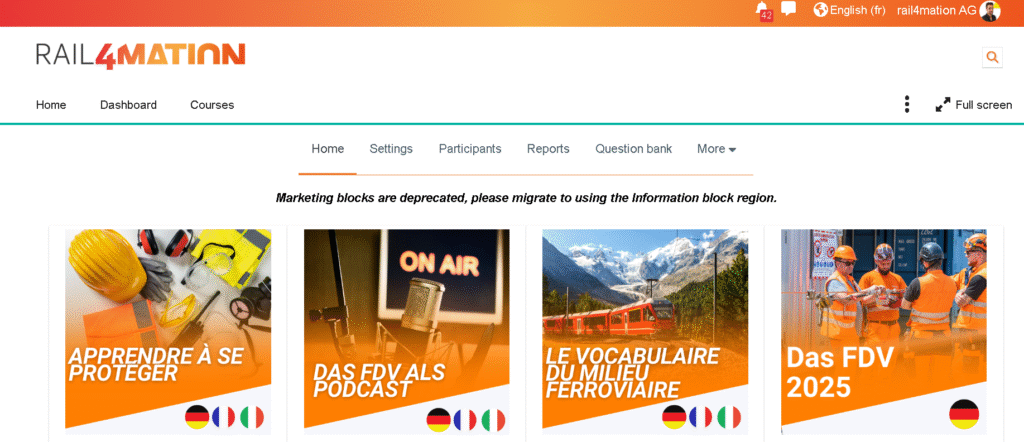
Task: Open the Reports tab
Action: click(x=548, y=149)
